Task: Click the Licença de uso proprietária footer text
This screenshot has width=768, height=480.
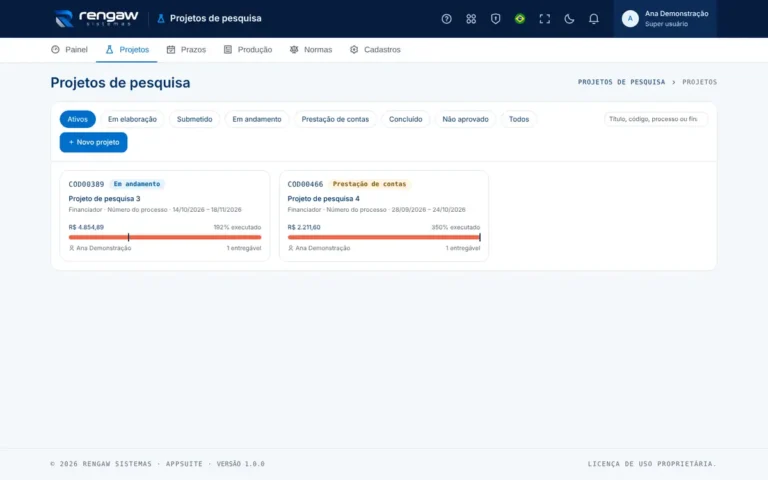Action: tap(652, 464)
